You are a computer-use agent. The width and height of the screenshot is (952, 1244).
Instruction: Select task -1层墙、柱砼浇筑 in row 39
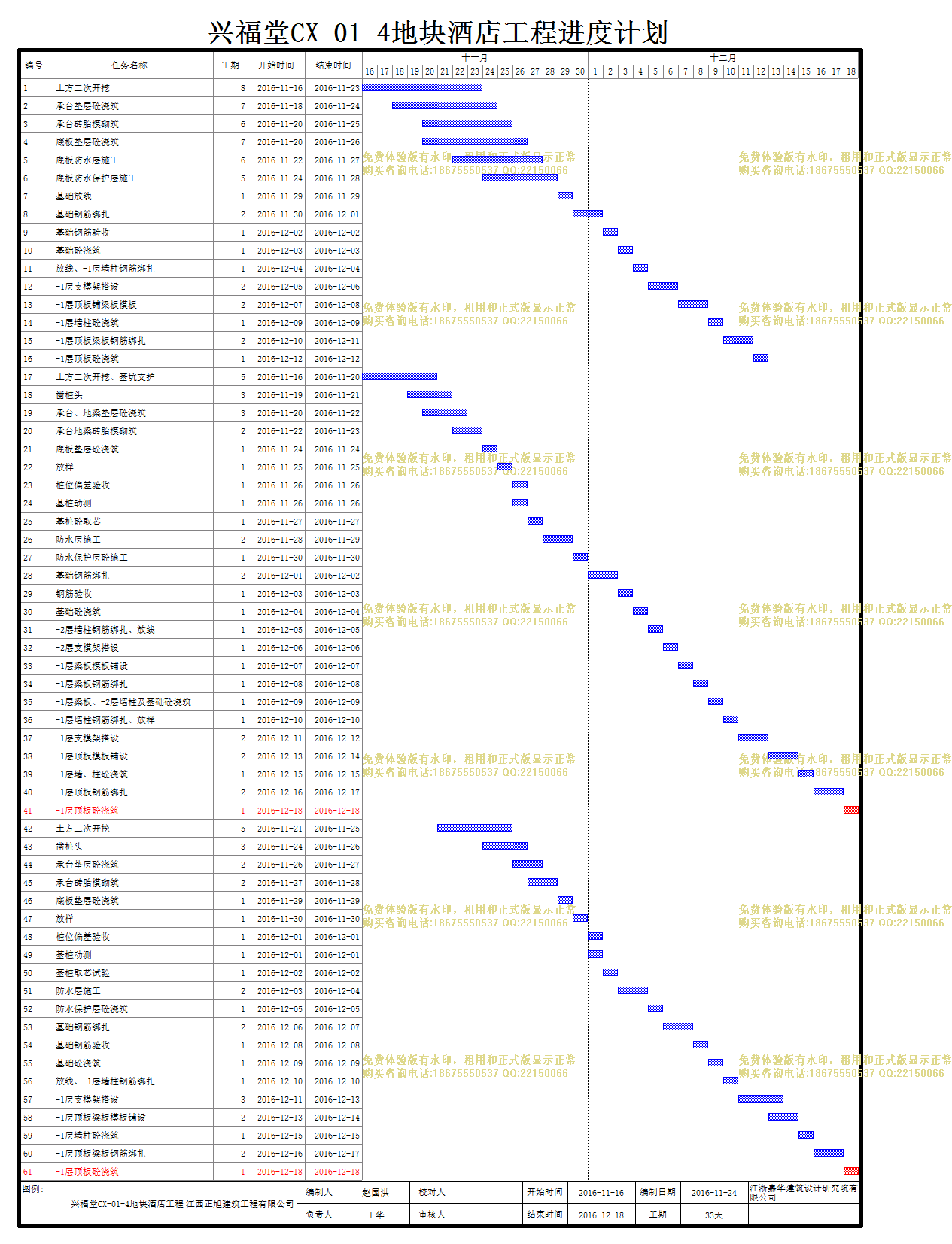[x=92, y=774]
